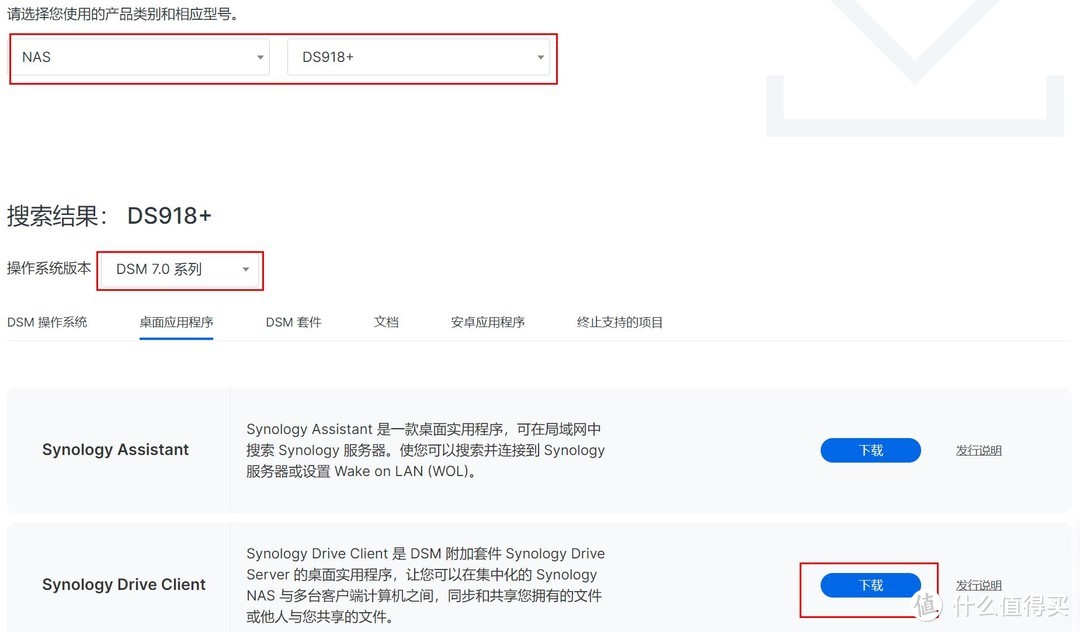Click the Synology Drive Client description paragraph

click(426, 585)
